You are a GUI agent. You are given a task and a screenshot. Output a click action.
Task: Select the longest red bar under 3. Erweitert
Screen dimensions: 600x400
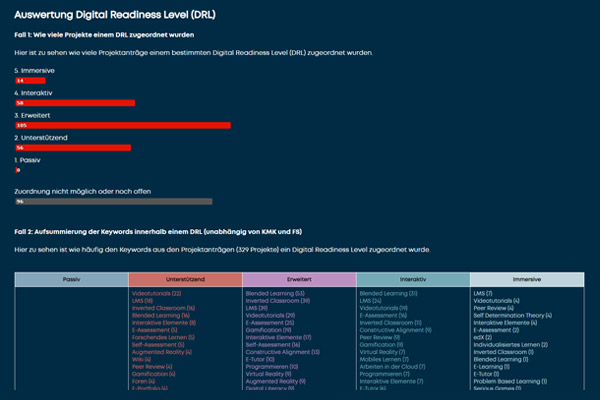(x=122, y=125)
